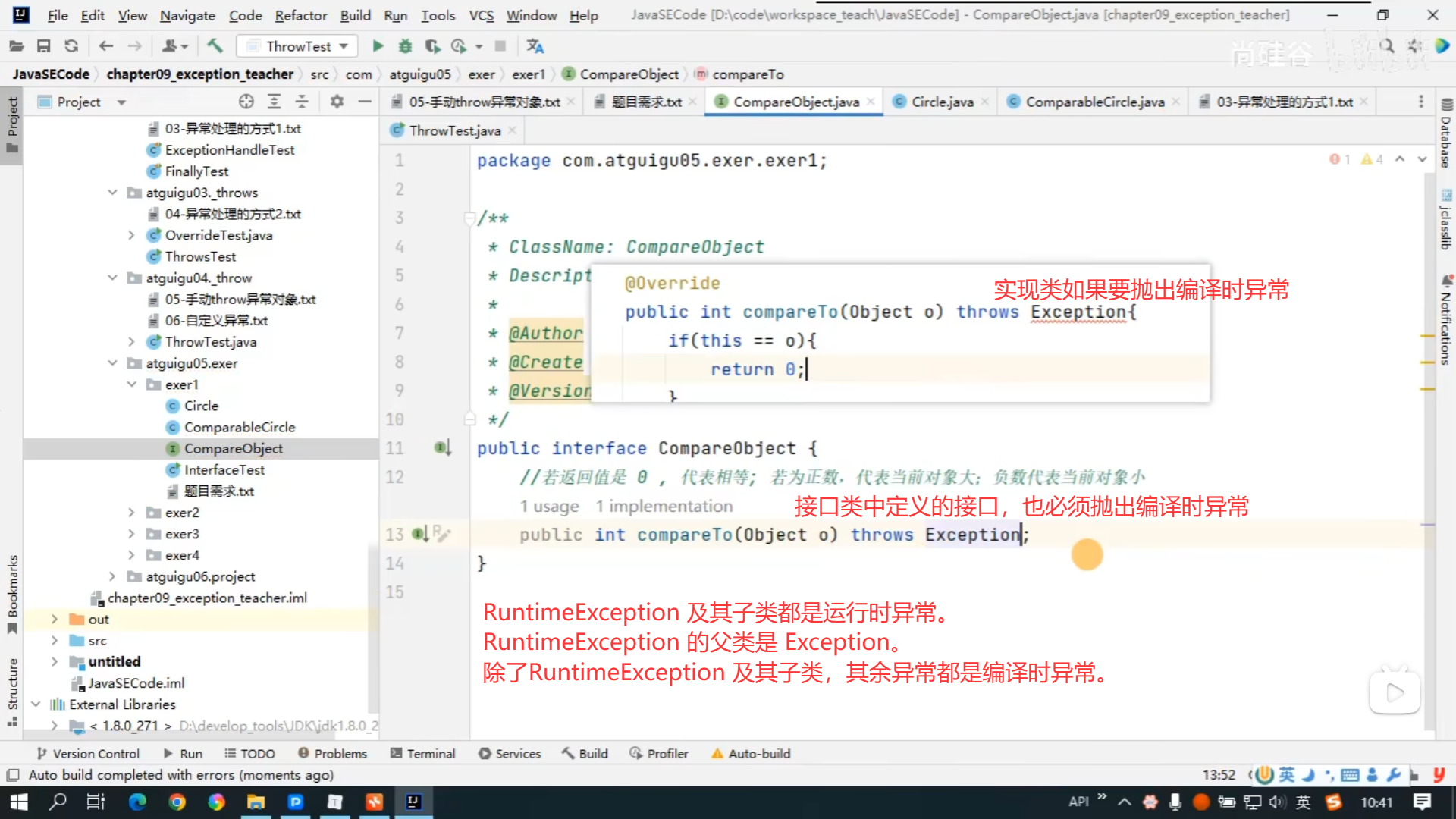This screenshot has height=819, width=1456.
Task: Click the Save All disk icon
Action: (44, 46)
